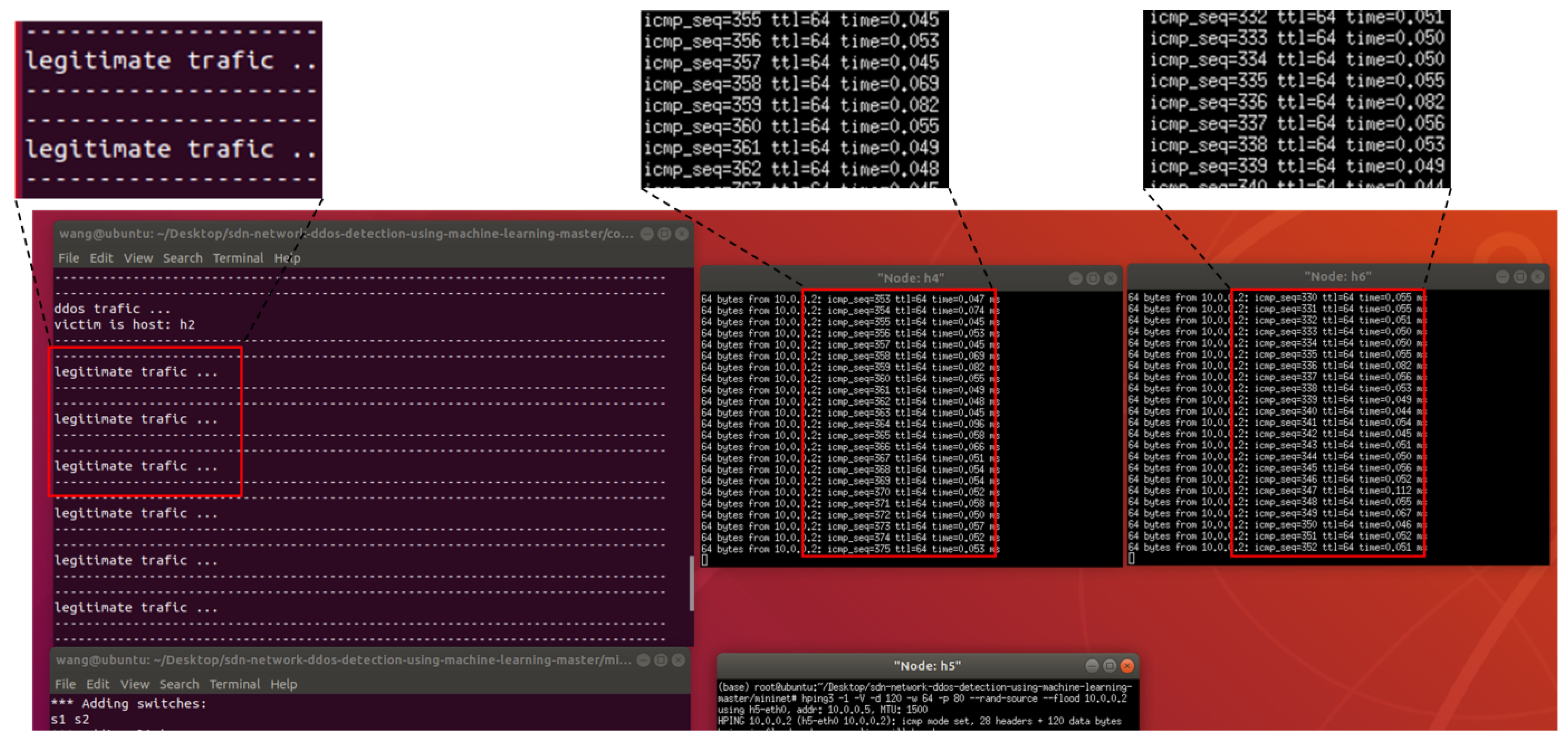Minimize the top wang@ubuntu terminal window
Screen dimensions: 1568x742
(647, 234)
